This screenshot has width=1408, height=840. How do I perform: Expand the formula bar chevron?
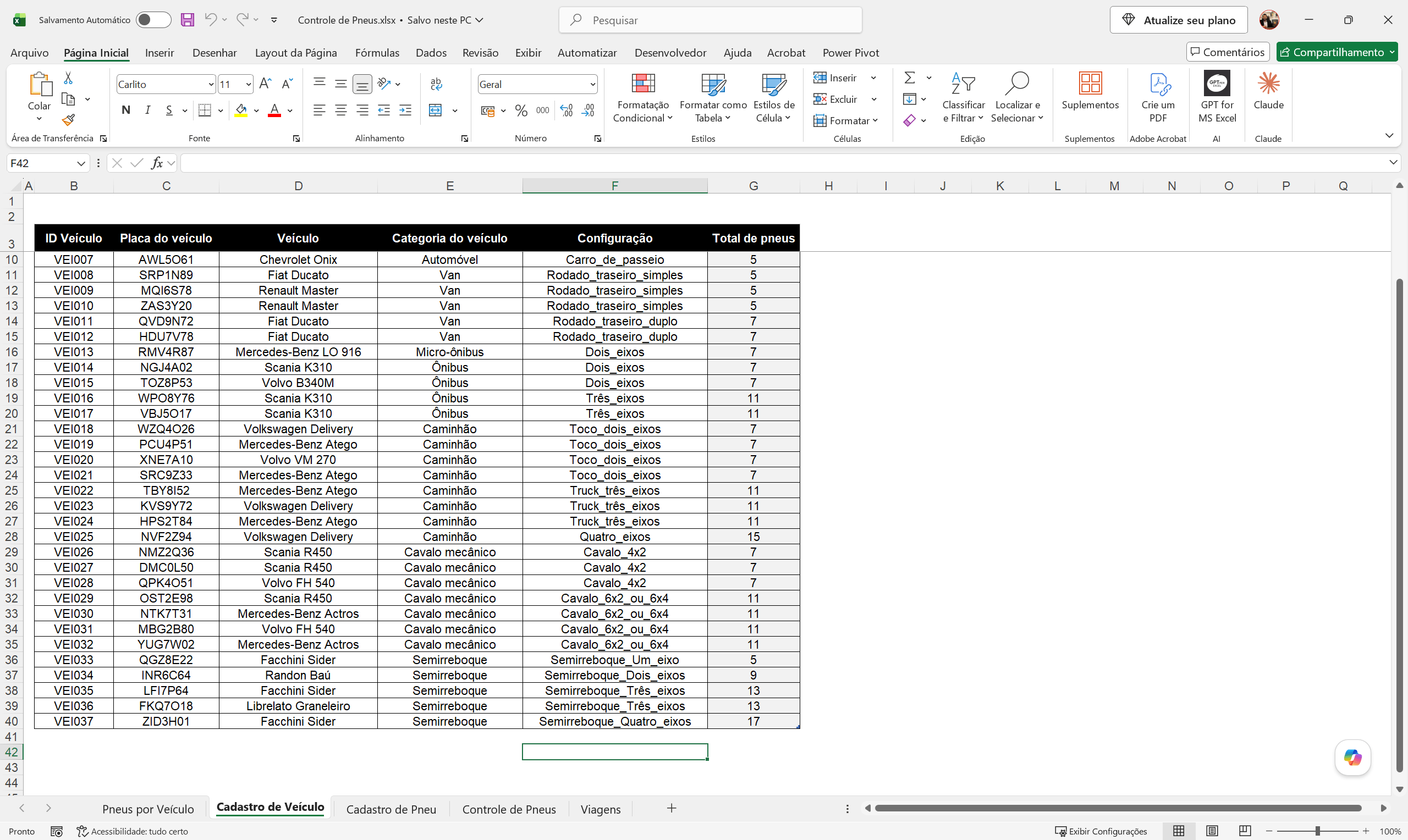pyautogui.click(x=1393, y=163)
